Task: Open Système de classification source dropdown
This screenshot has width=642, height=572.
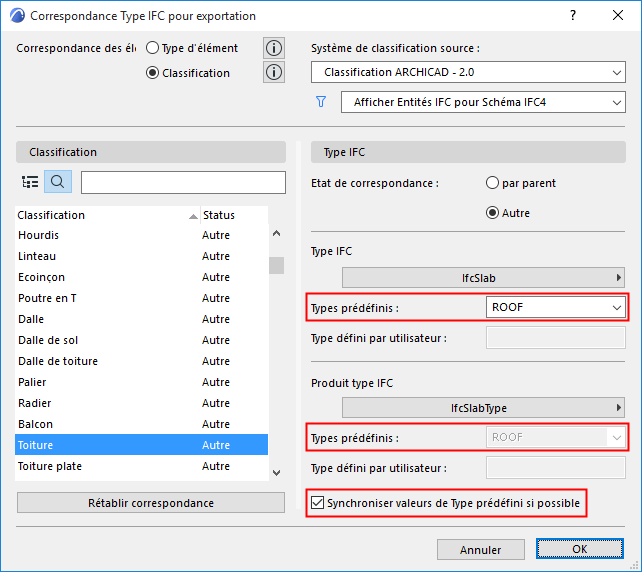Action: coord(468,72)
